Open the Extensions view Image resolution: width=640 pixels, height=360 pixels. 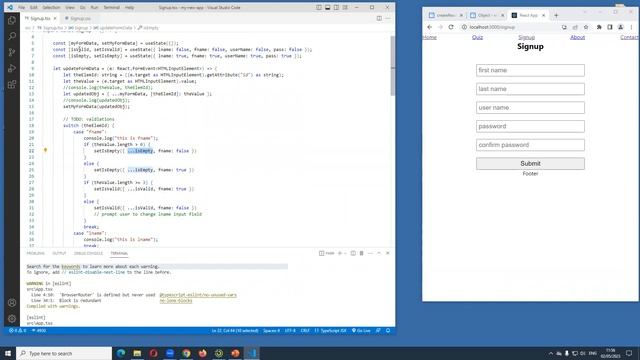tap(12, 84)
